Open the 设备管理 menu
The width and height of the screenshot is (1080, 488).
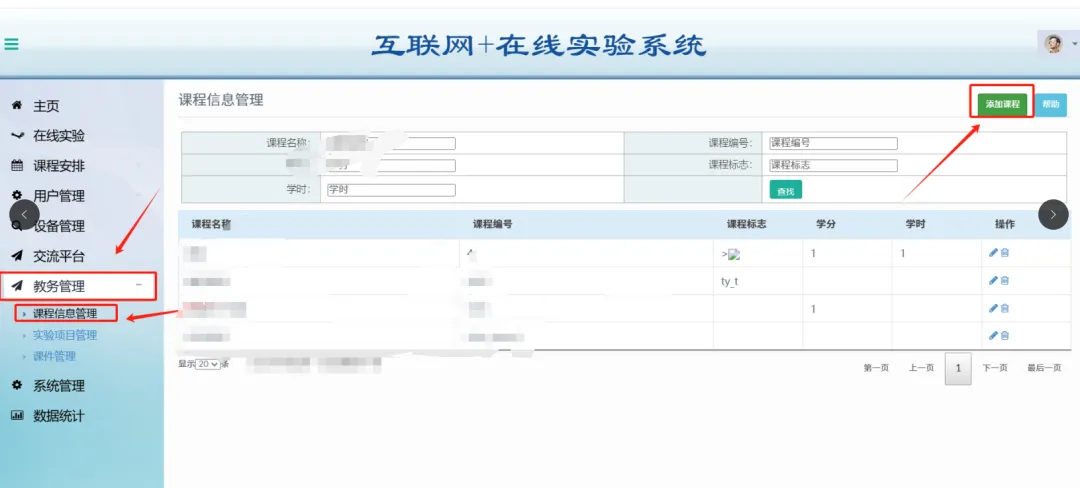click(59, 226)
